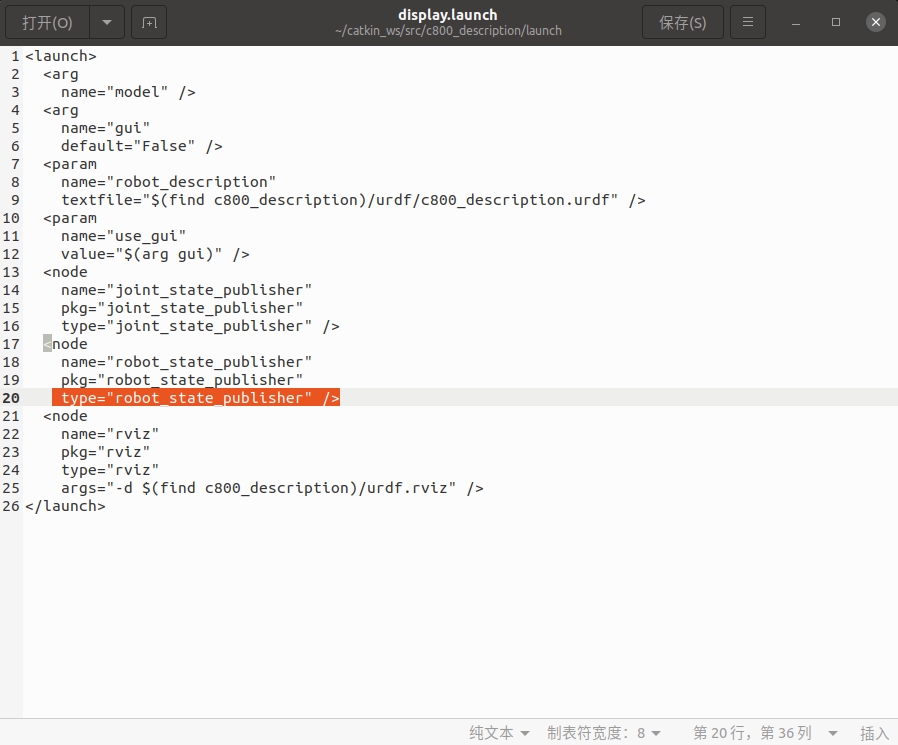This screenshot has width=898, height=745.
Task: Click the highlighted robot_state_publisher type line
Action: tap(196, 398)
